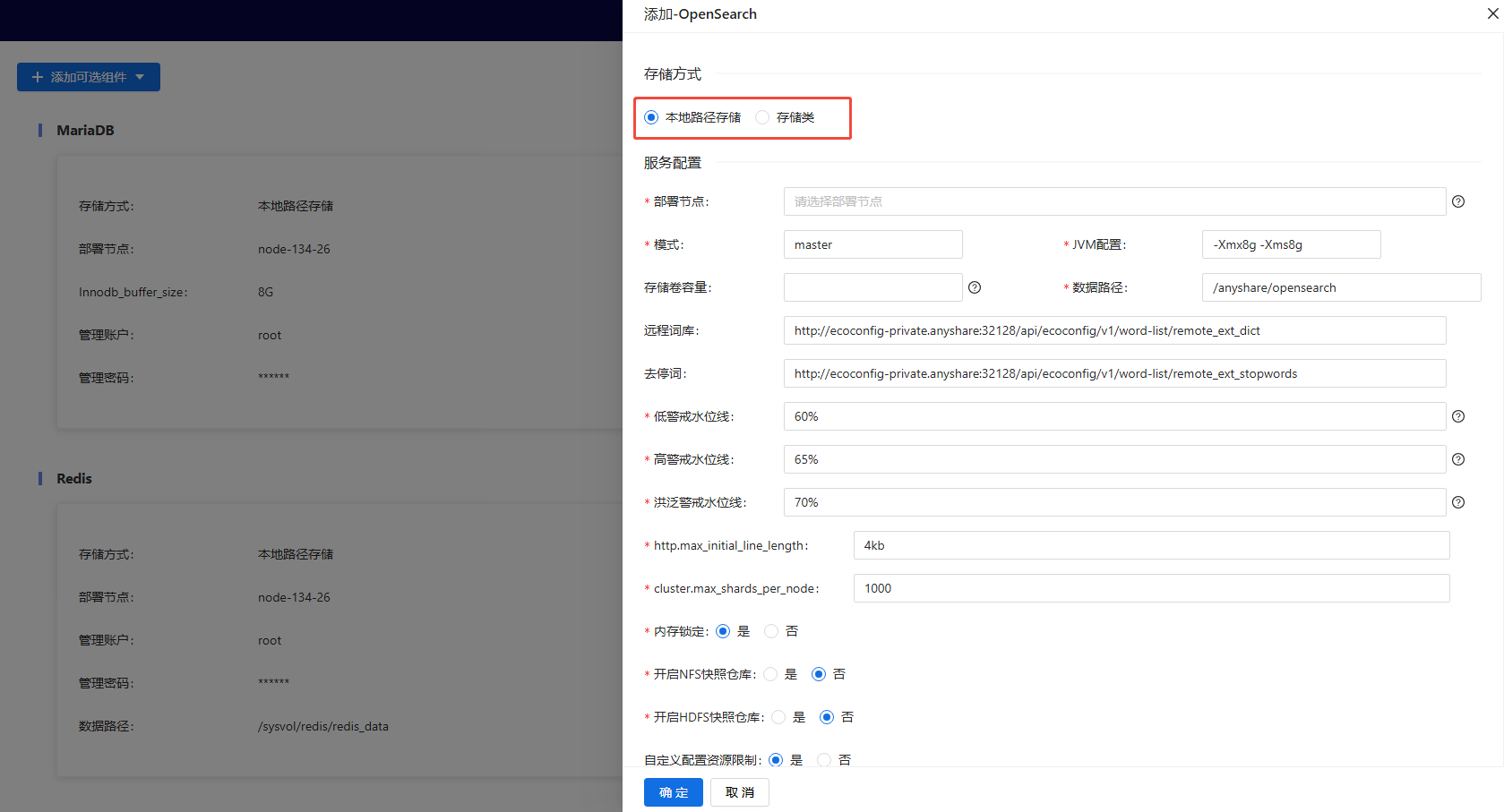
Task: Click MariaDB 部署节点 value node-134-26
Action: click(x=294, y=249)
